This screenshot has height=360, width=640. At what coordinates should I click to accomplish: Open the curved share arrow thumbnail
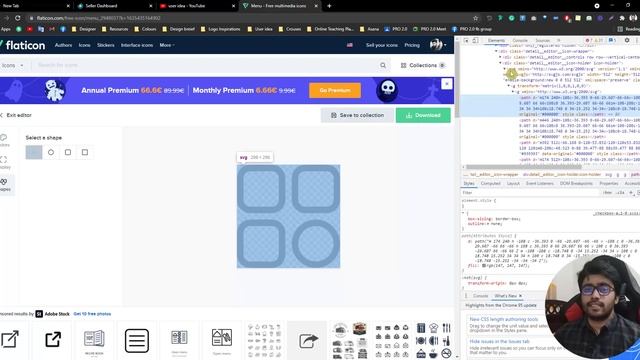pos(308,340)
